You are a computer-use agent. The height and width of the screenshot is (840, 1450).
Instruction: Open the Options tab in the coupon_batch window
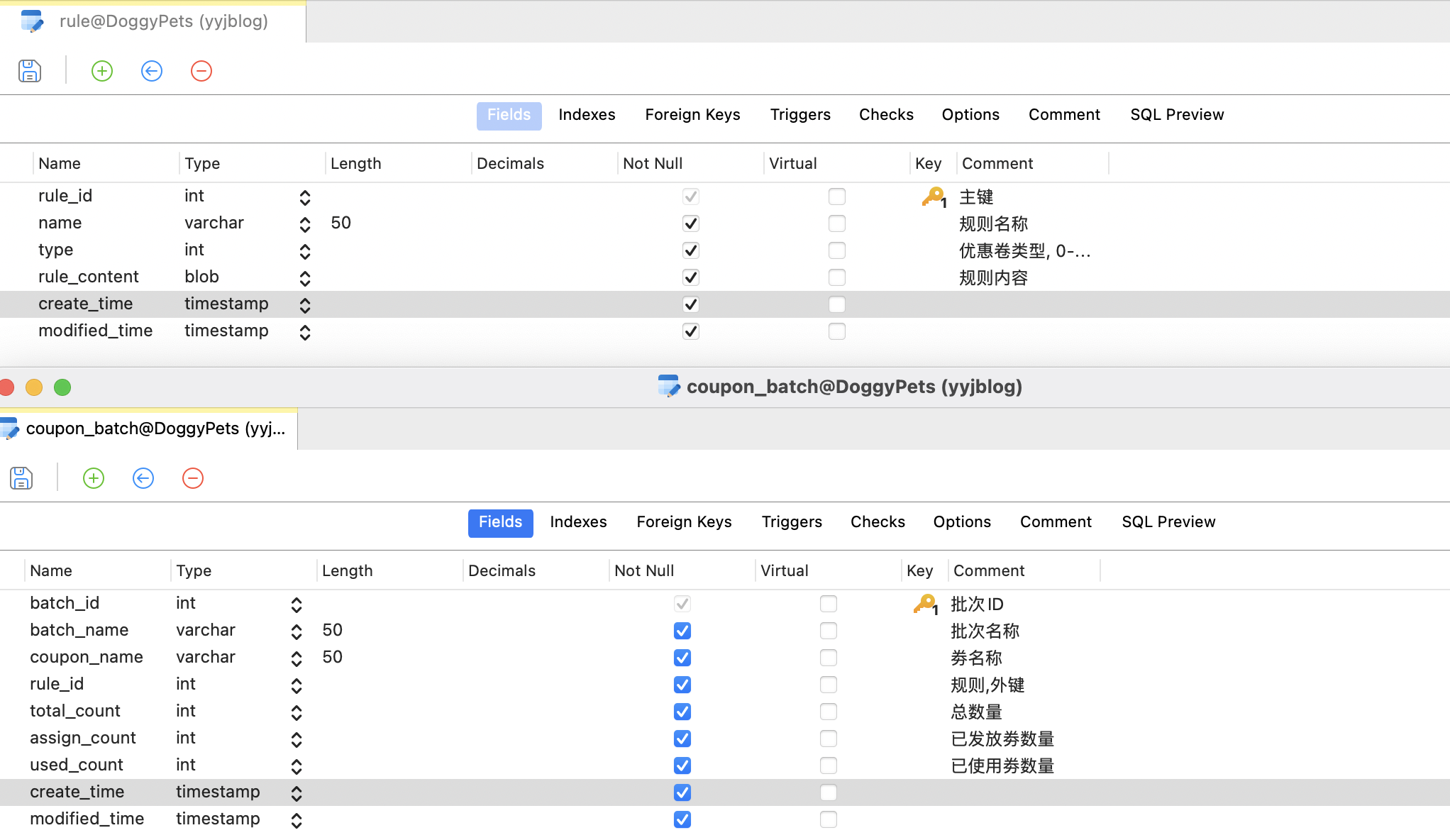click(962, 522)
